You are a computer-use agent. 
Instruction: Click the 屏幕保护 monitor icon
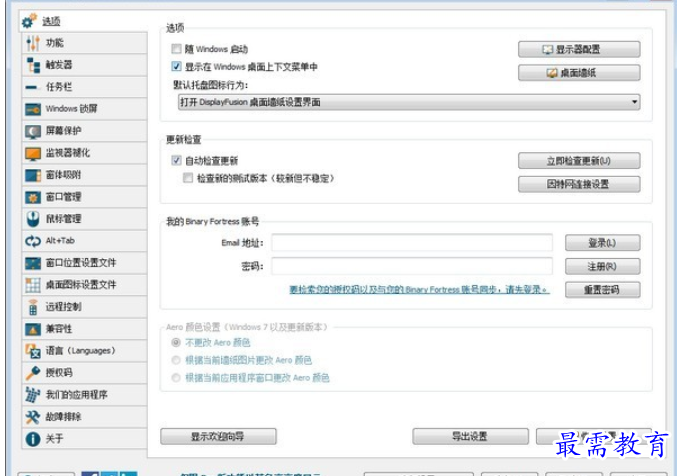click(33, 131)
